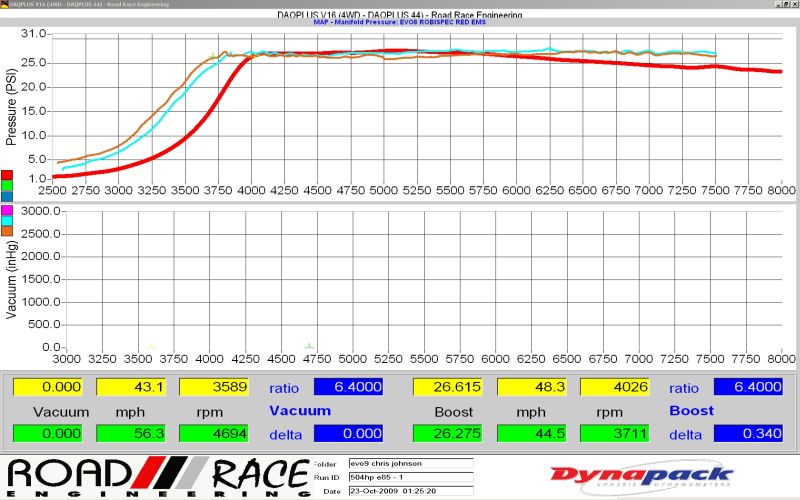Viewport: 800px width, 500px height.
Task: Close the DAQPLUS window
Action: [795, 4]
